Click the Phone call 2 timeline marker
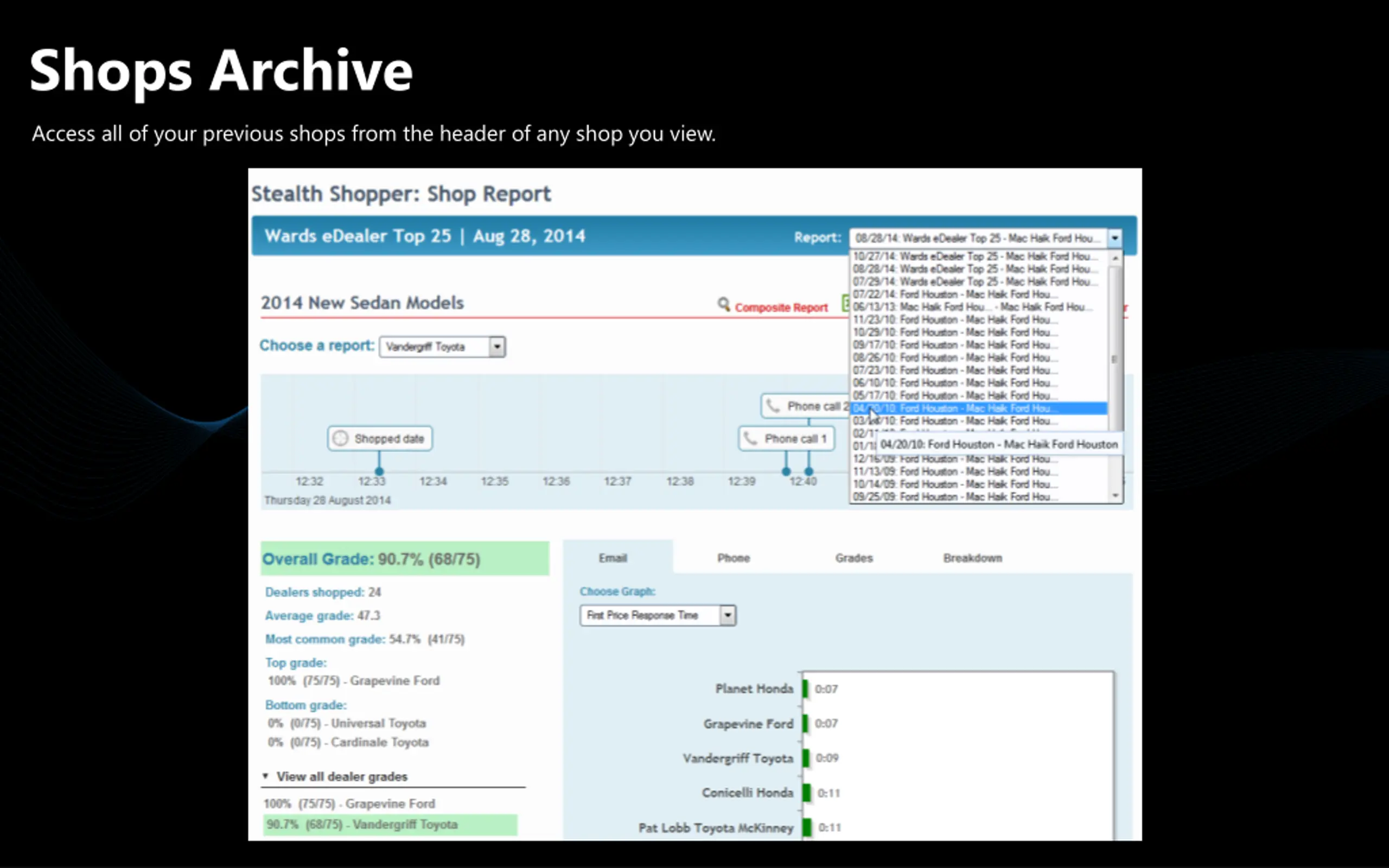This screenshot has width=1389, height=868. [806, 406]
